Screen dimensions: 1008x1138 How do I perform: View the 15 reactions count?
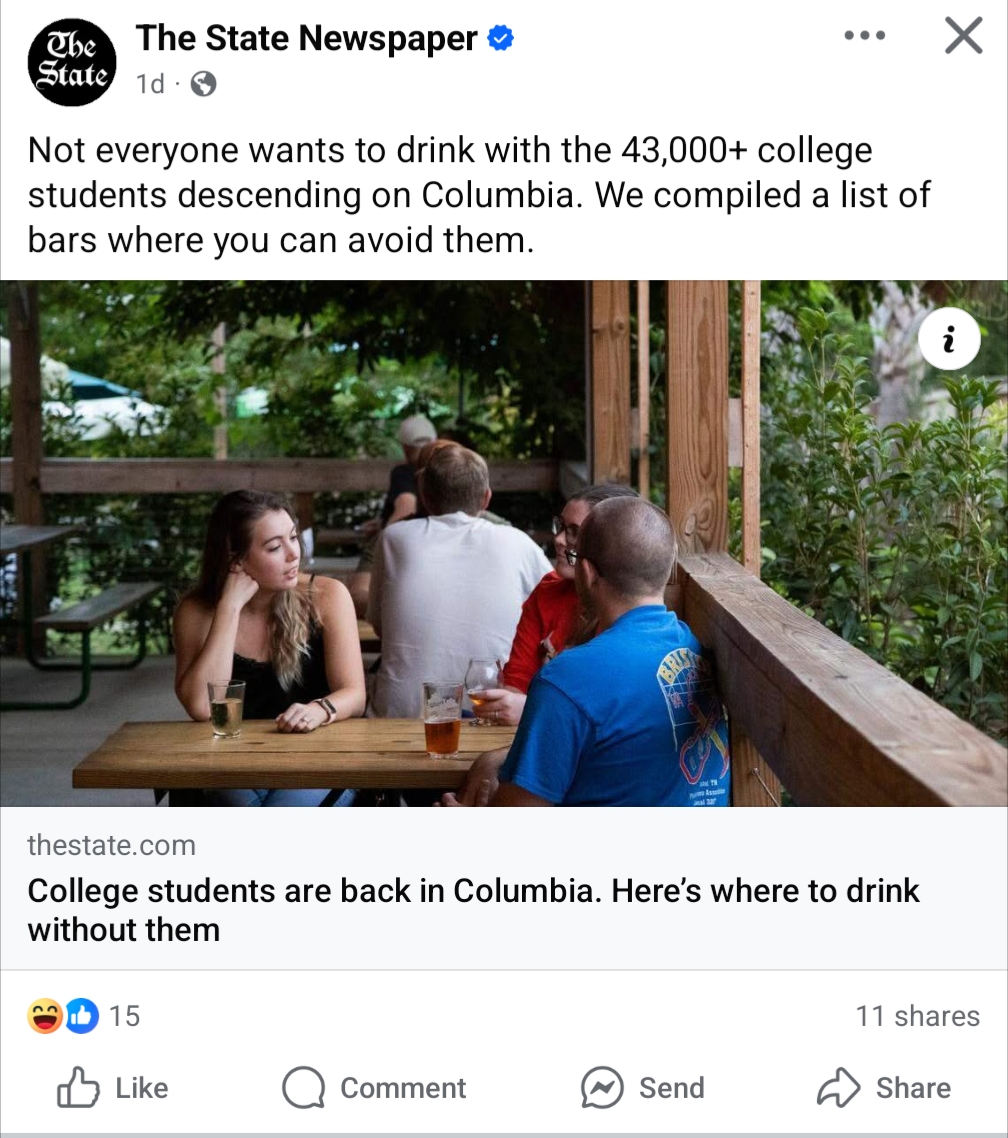tap(124, 1017)
